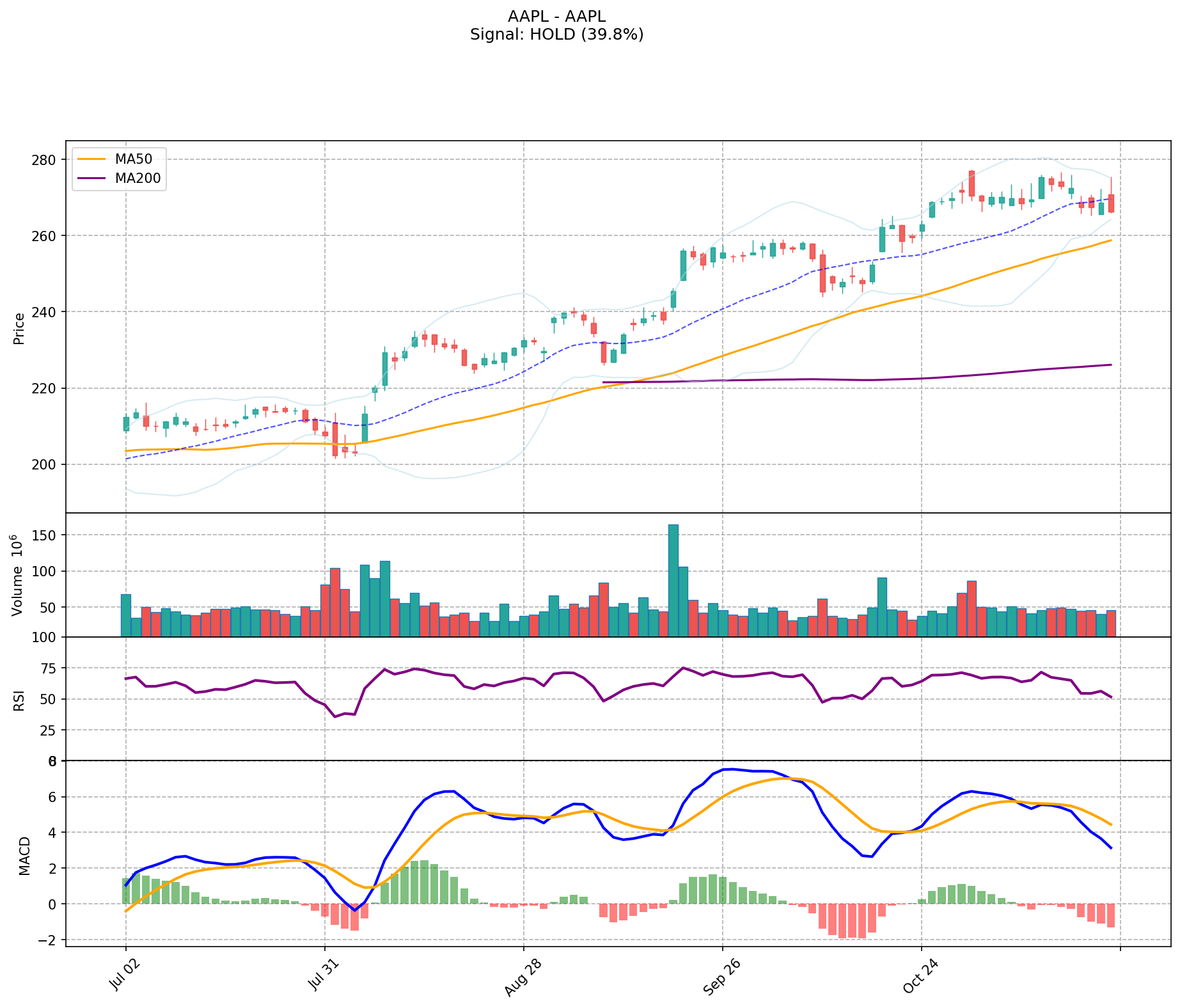Click the MACD axis label
The image size is (1180, 1008).
pyautogui.click(x=24, y=855)
